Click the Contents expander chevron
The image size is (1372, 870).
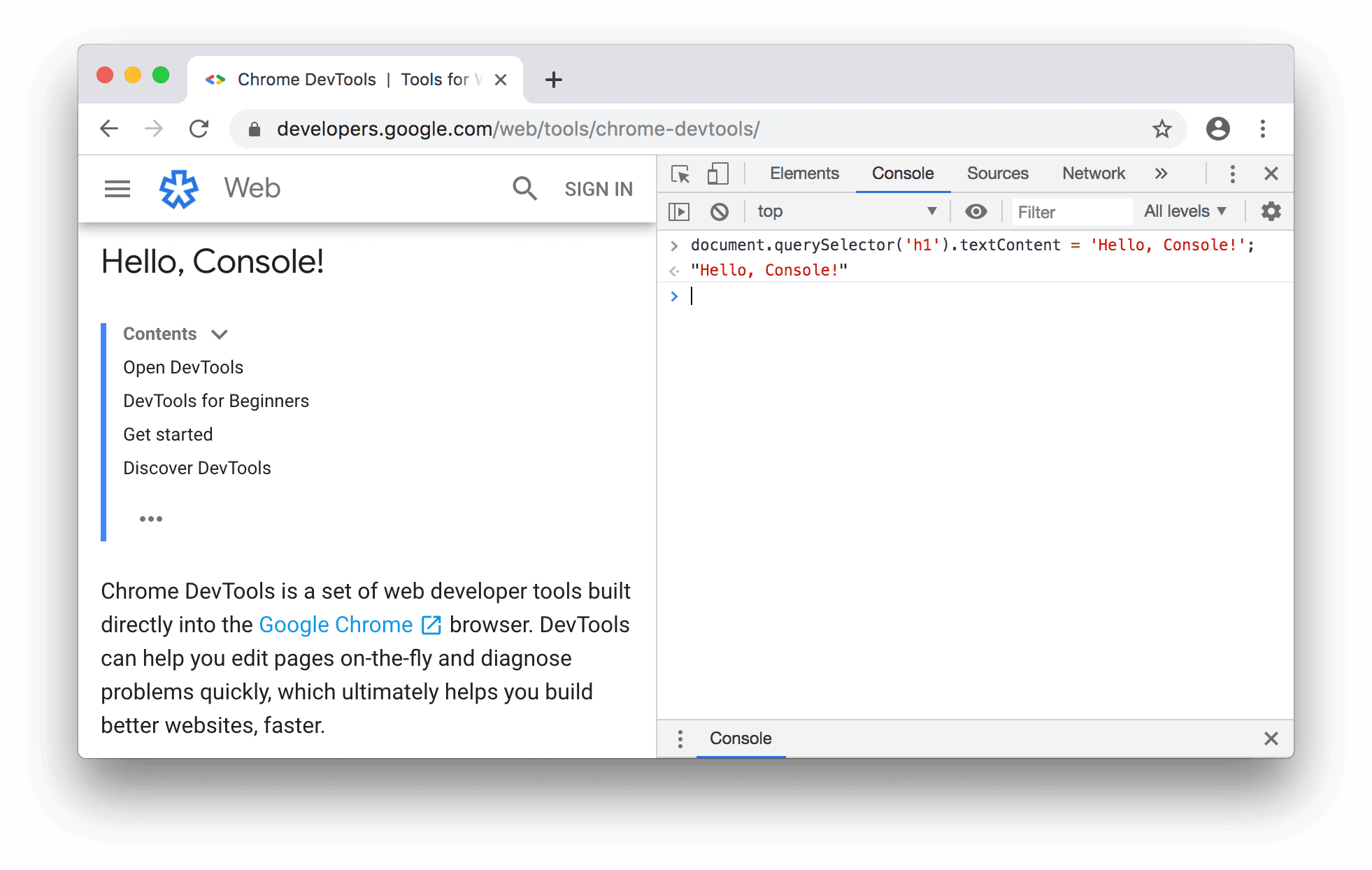(x=221, y=334)
